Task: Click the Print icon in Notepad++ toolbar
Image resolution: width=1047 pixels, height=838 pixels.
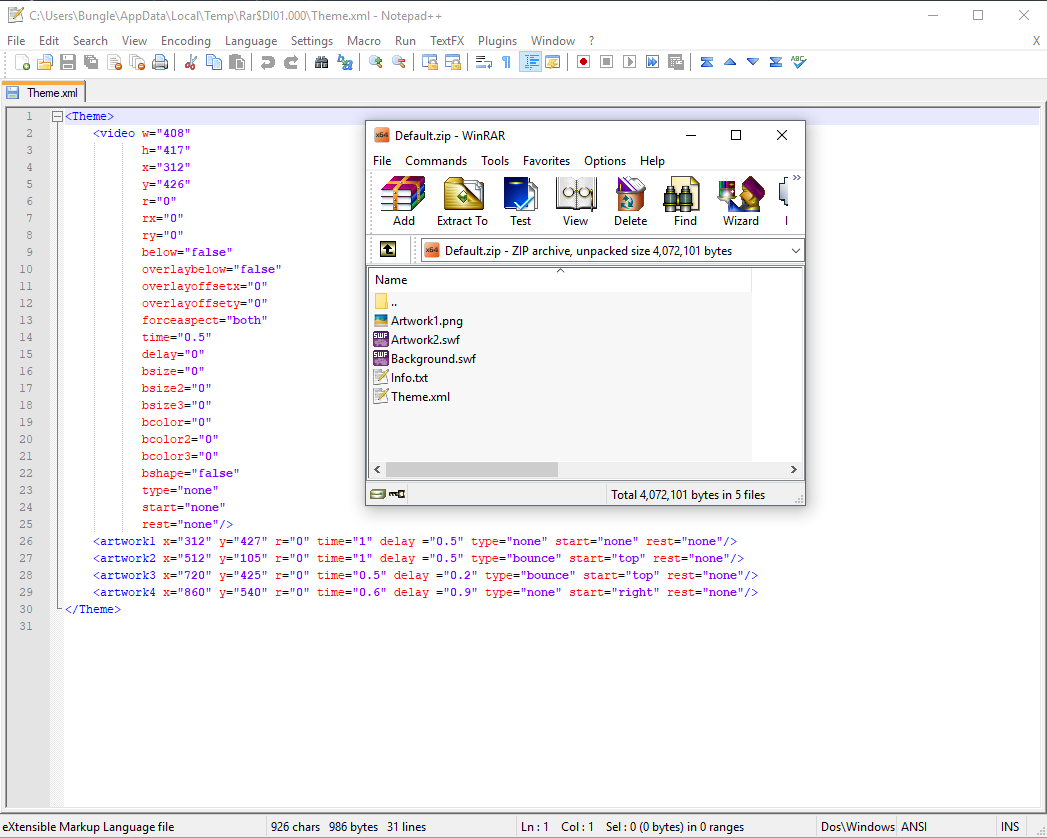Action: [160, 62]
